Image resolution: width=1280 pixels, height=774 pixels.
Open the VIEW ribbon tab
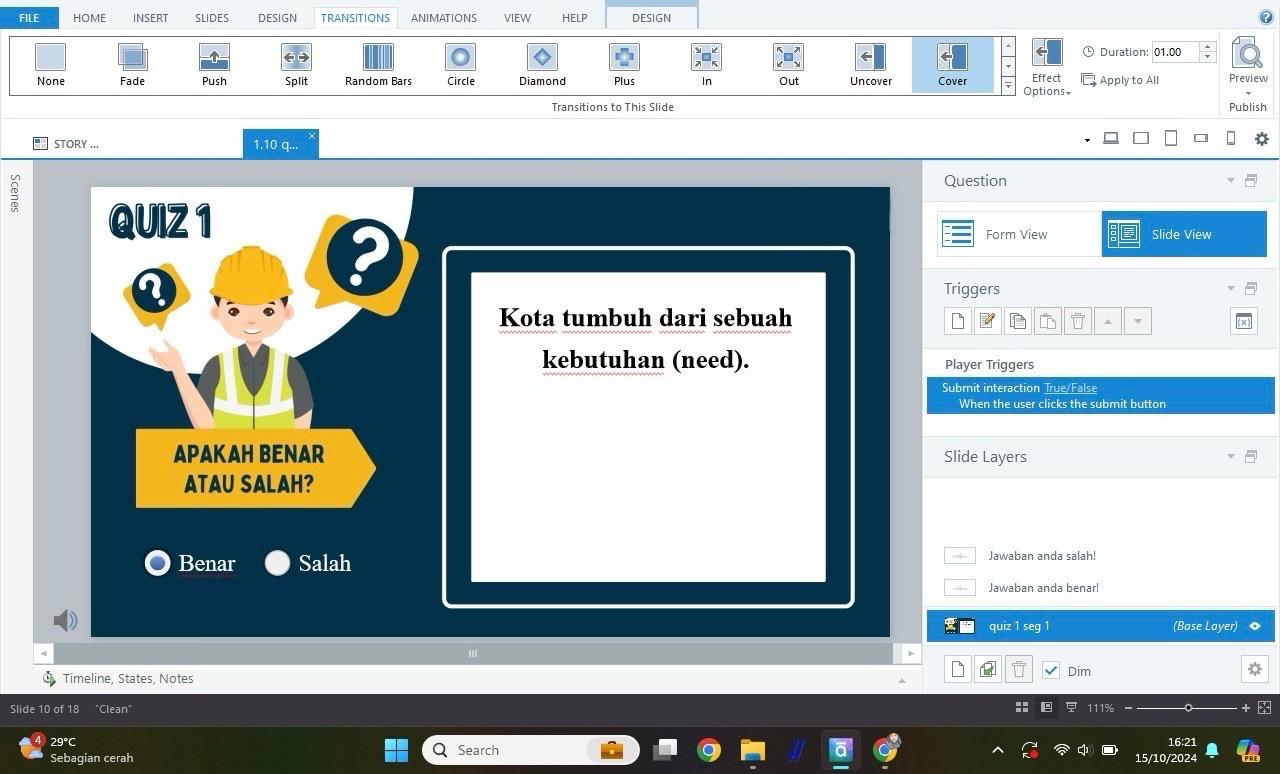[x=517, y=18]
